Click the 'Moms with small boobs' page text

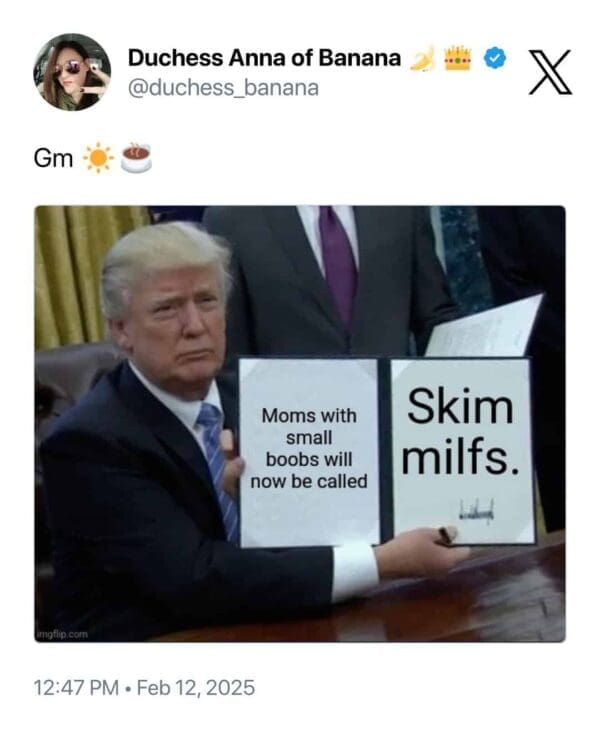click(x=309, y=449)
